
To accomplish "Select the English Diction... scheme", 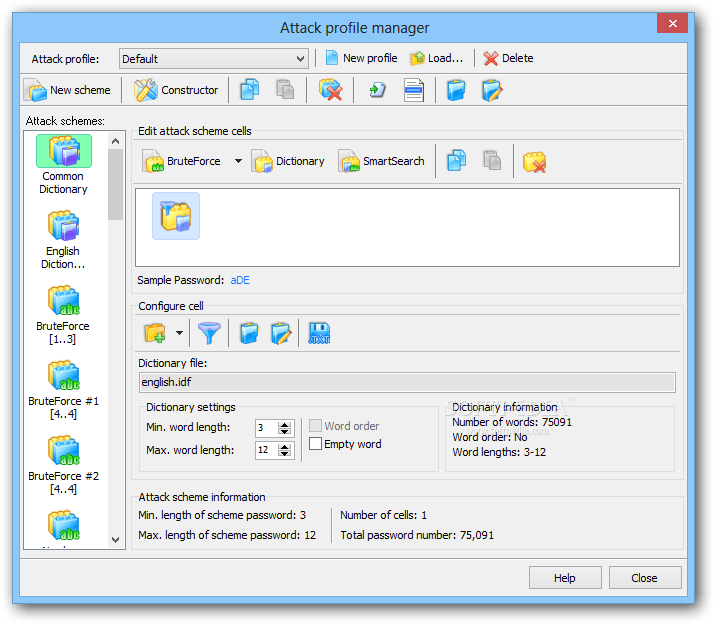I will click(x=63, y=240).
